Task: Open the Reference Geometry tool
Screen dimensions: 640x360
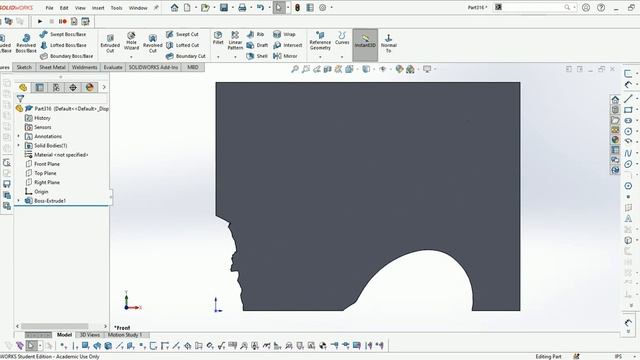Action: click(320, 40)
